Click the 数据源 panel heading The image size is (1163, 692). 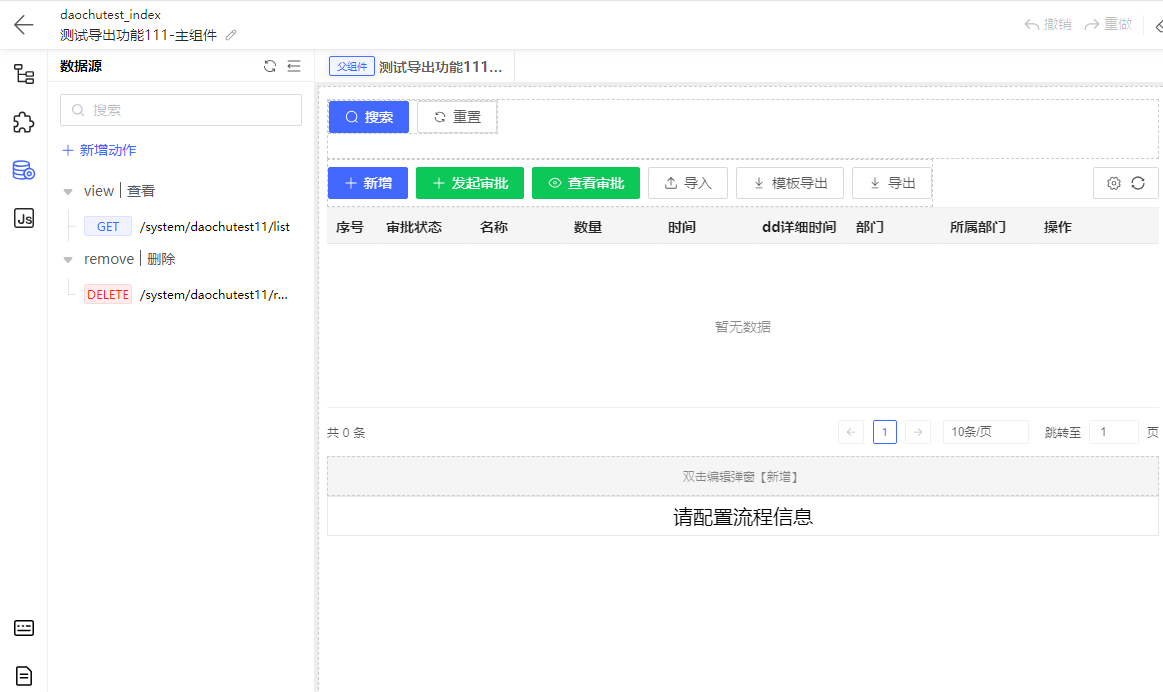tap(81, 66)
